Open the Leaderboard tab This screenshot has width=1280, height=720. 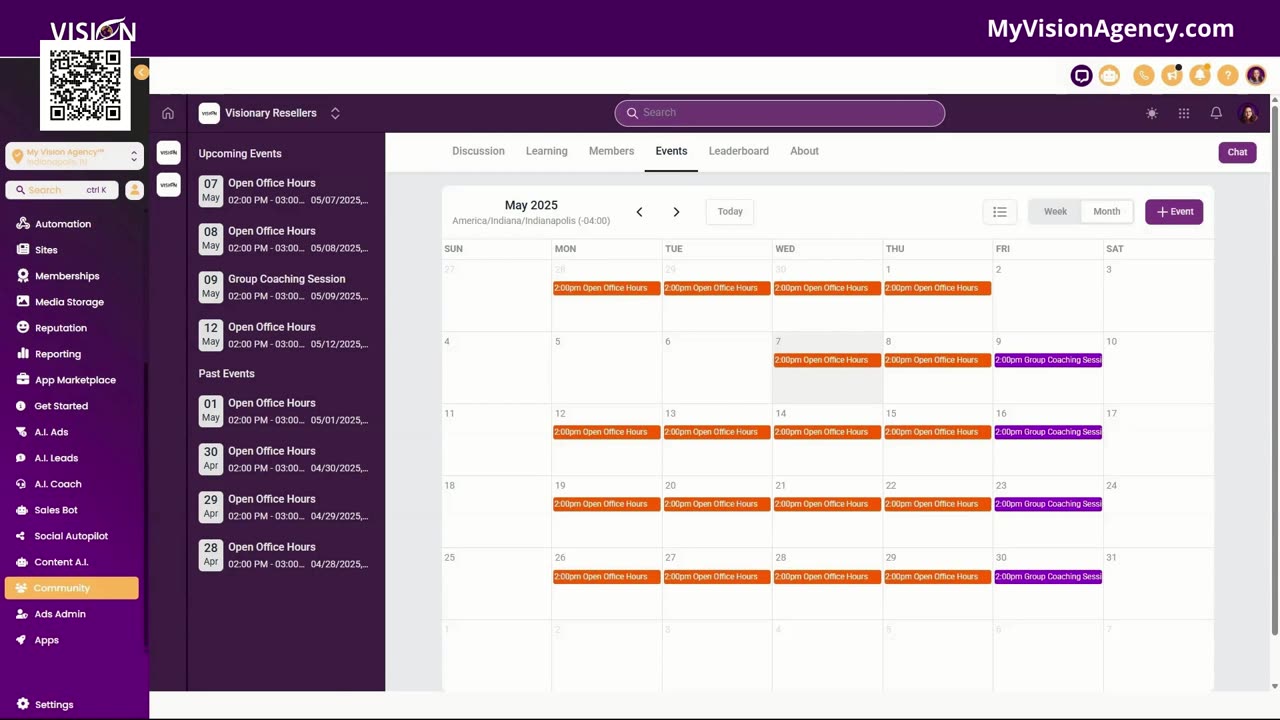click(739, 151)
